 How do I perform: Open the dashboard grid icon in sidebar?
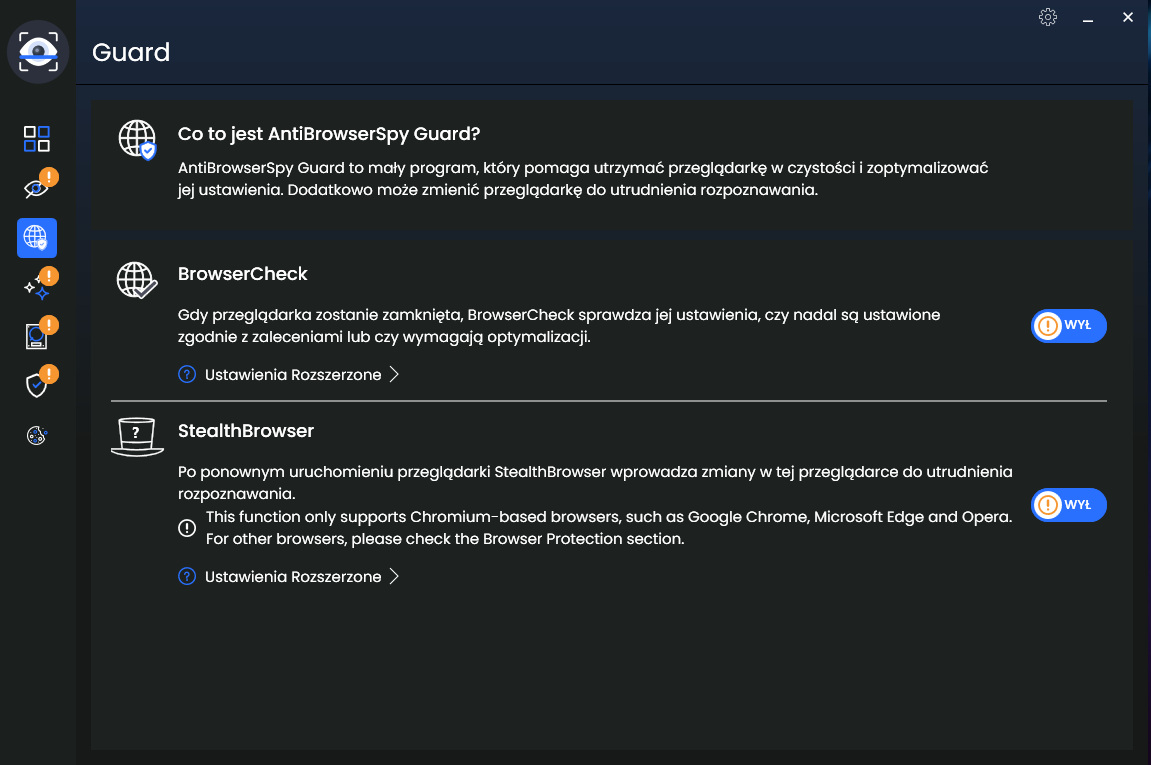[37, 139]
